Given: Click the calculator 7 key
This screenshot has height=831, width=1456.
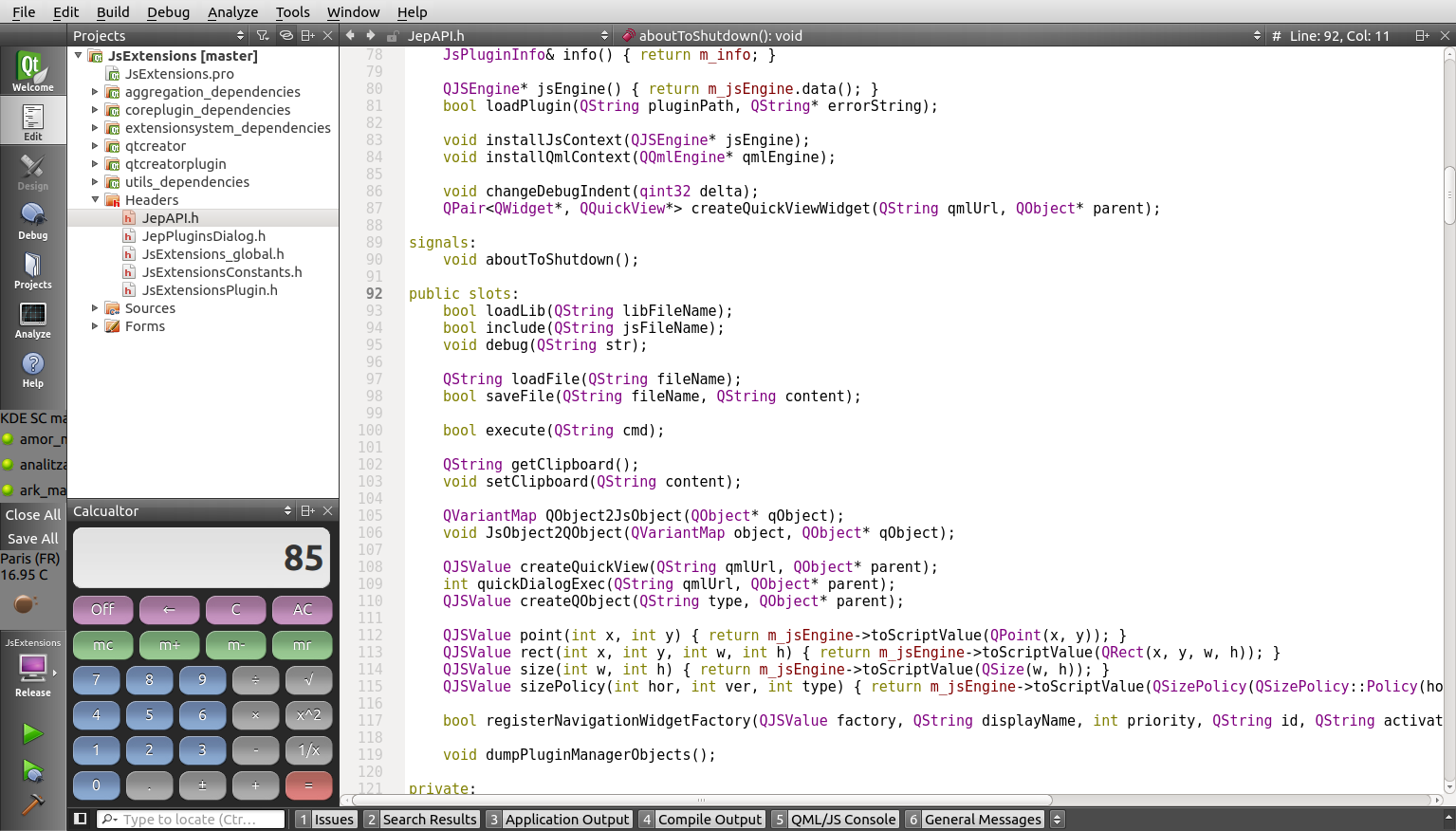Looking at the screenshot, I should [96, 679].
